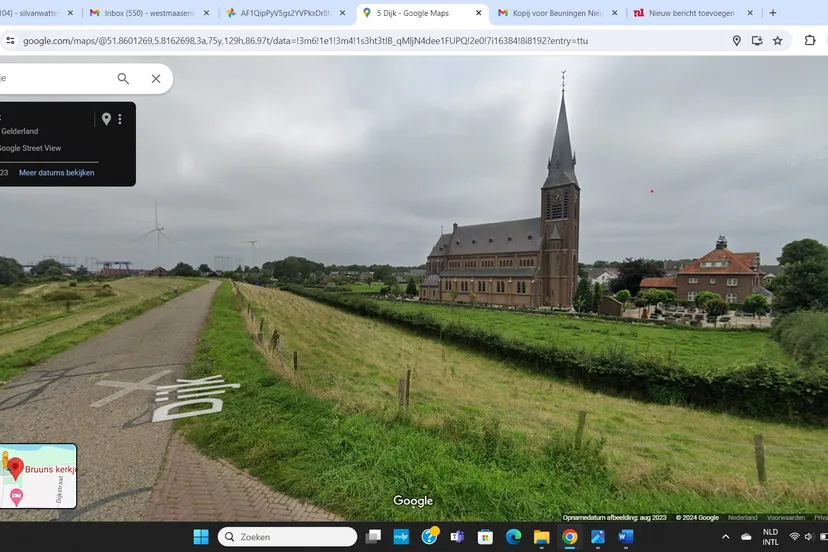Click the 'Gelderland' address text
The image size is (828, 552).
pos(20,131)
